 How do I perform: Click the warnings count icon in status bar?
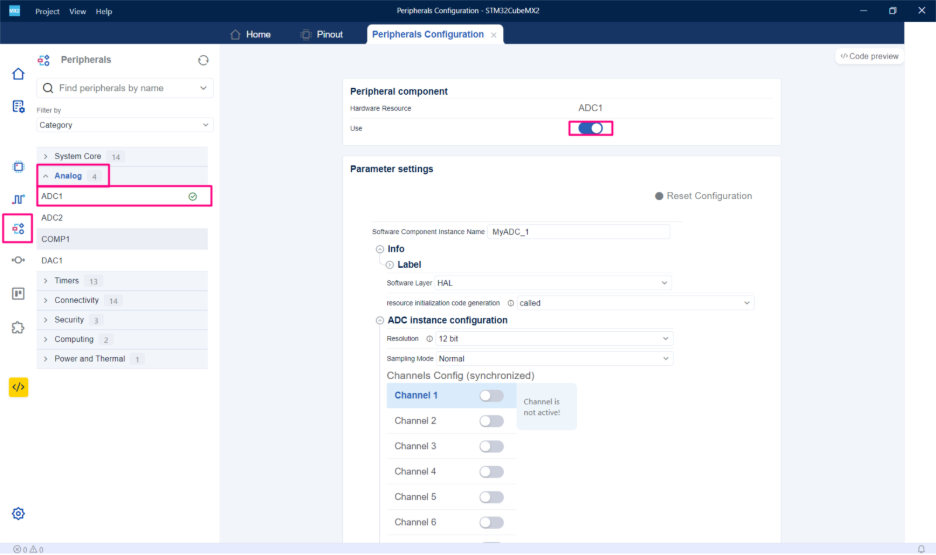(x=33, y=550)
